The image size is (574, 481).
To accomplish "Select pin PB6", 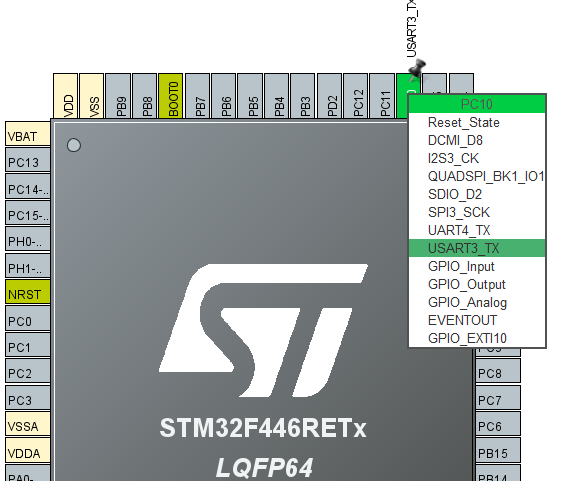I will click(x=224, y=96).
